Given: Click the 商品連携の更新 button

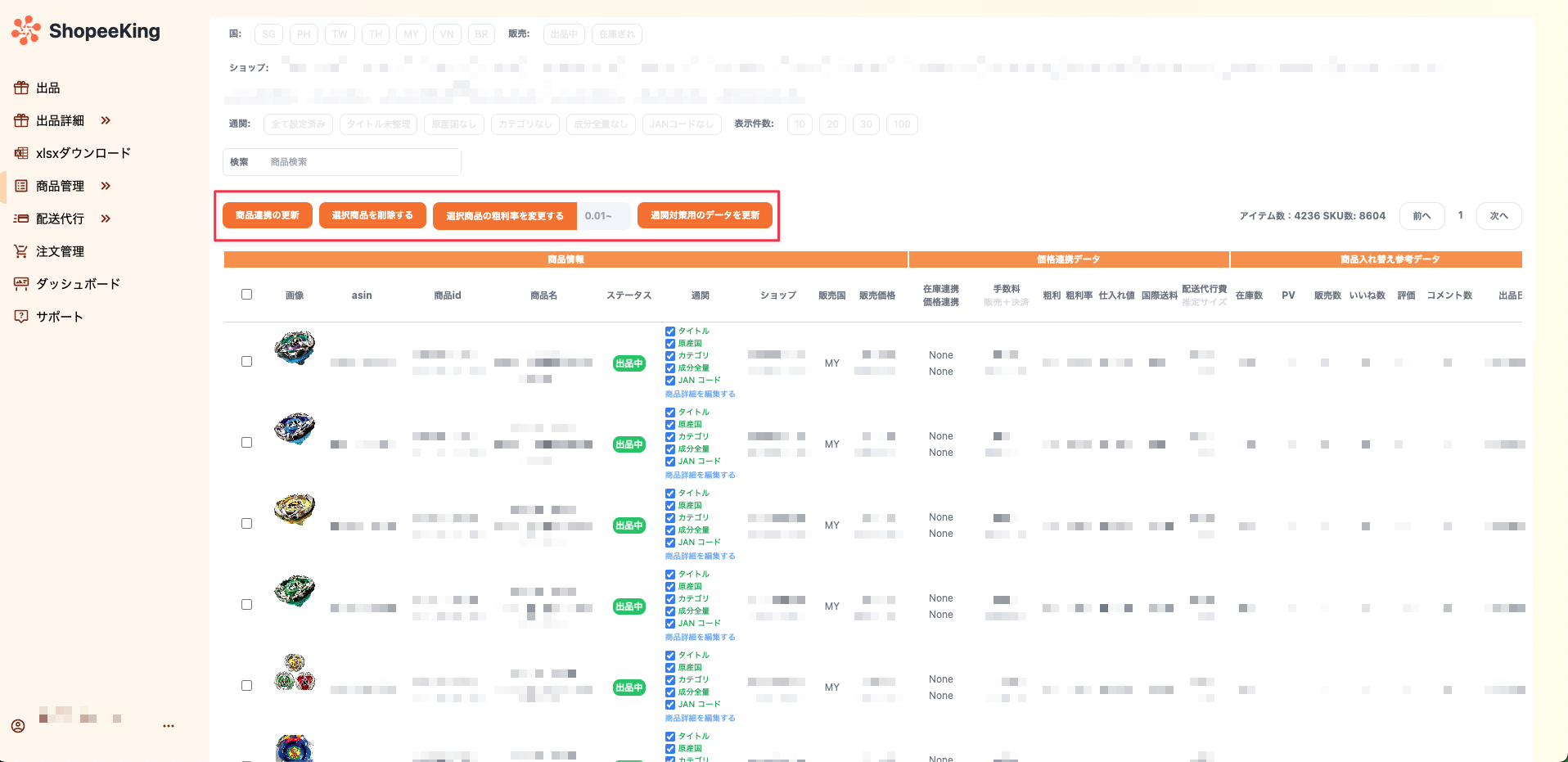Looking at the screenshot, I should (x=268, y=215).
